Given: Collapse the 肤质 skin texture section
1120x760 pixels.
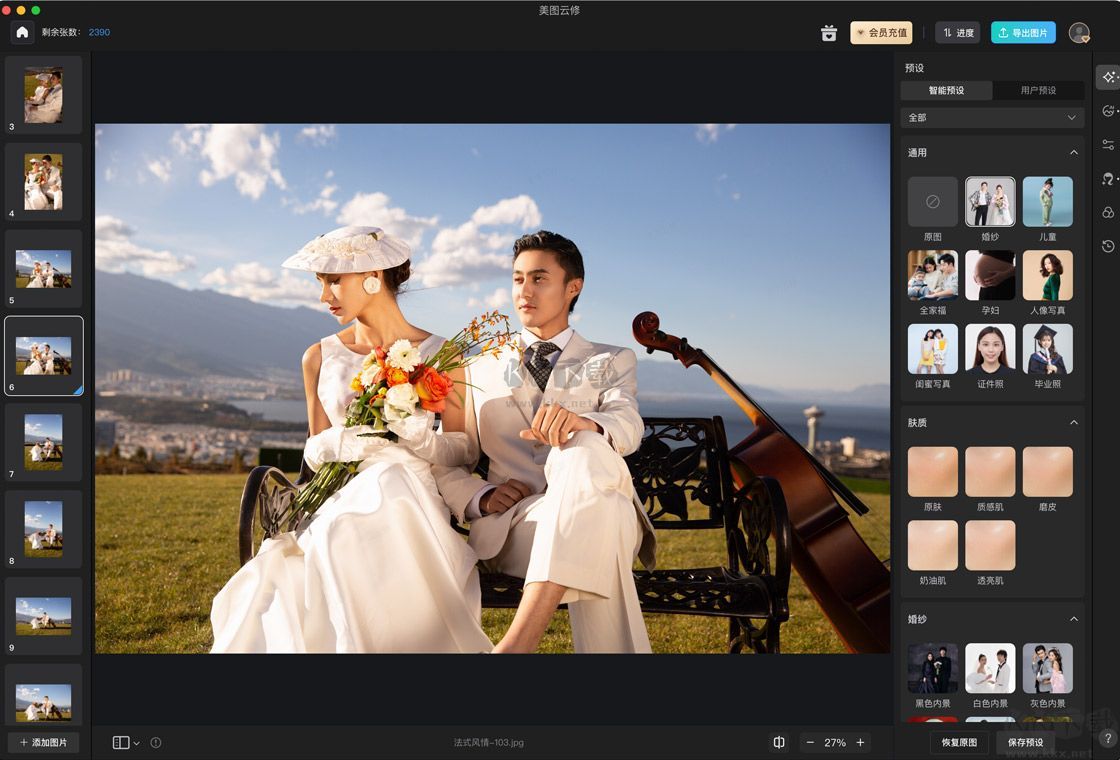Looking at the screenshot, I should coord(1073,423).
